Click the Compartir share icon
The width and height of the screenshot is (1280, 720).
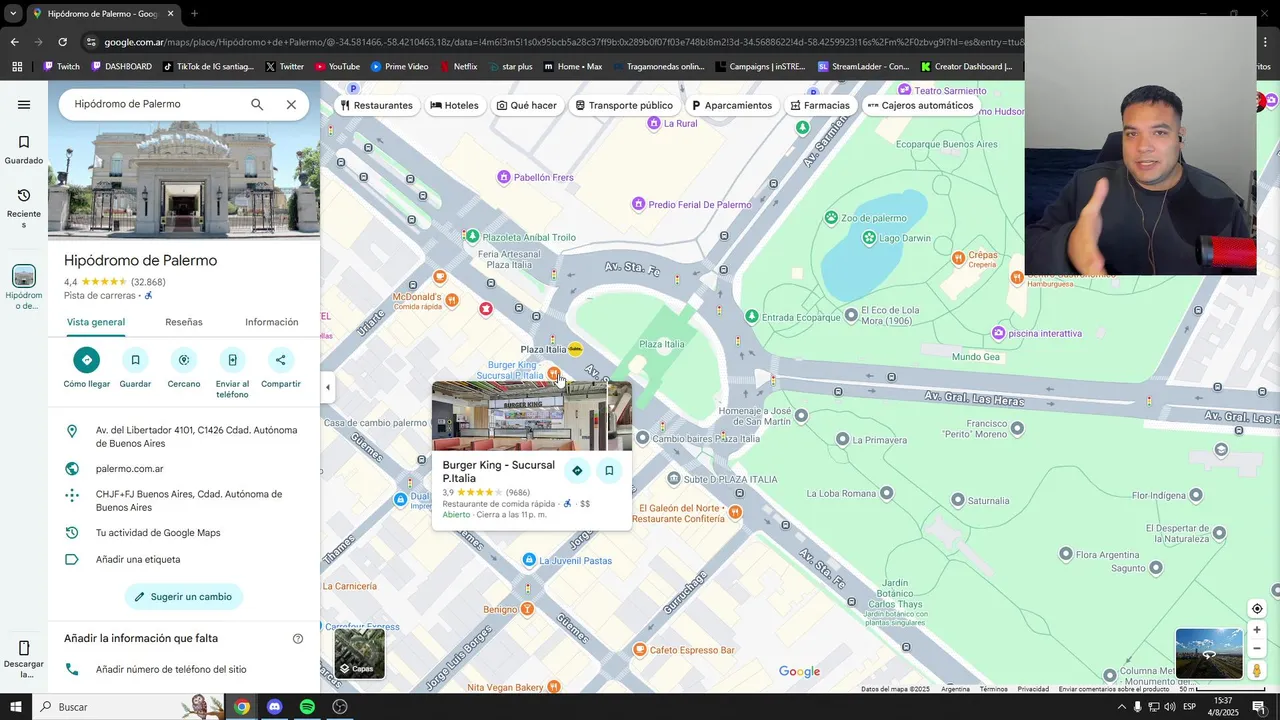[281, 360]
